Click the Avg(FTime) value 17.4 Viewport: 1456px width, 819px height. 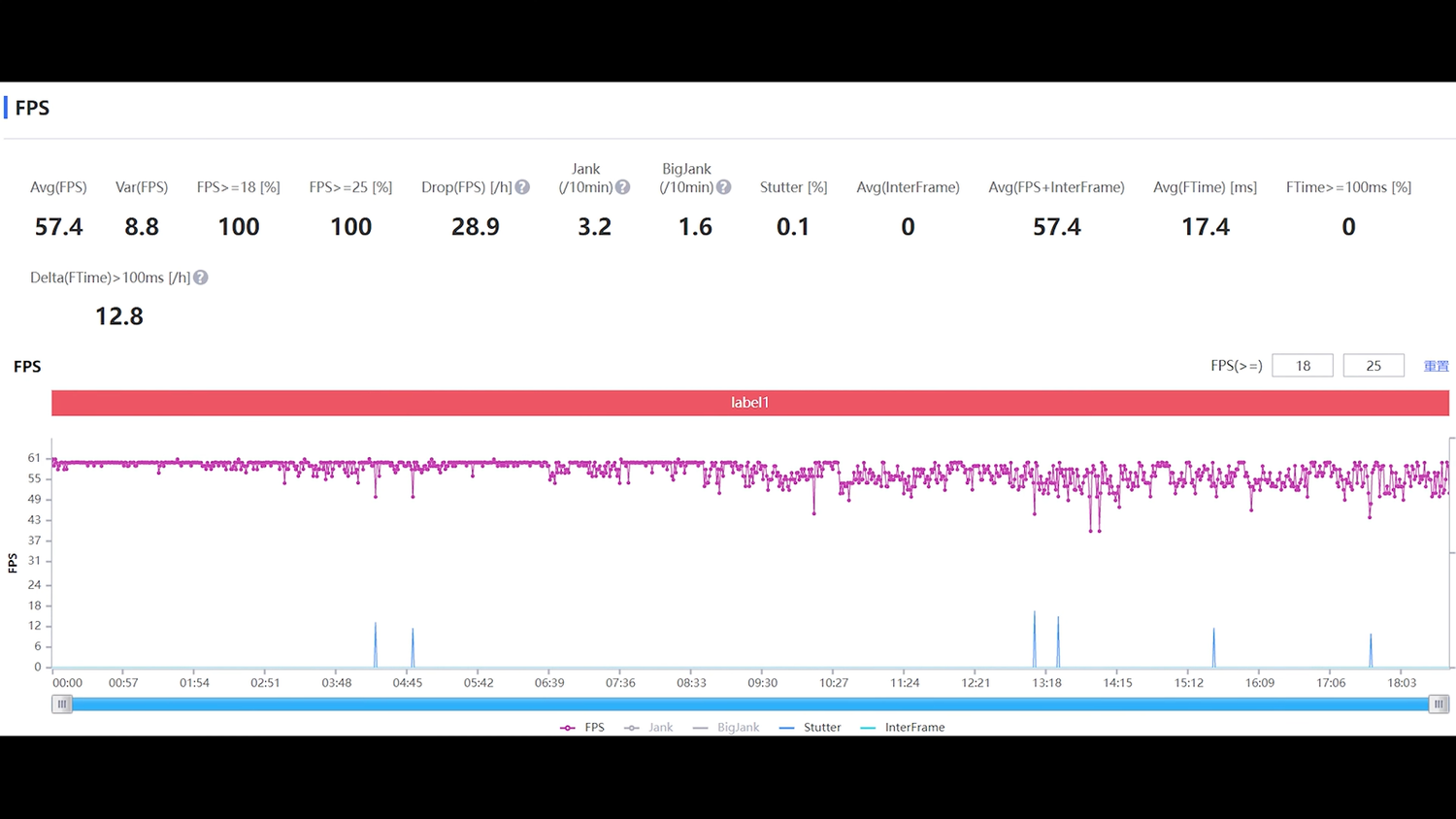pyautogui.click(x=1206, y=227)
